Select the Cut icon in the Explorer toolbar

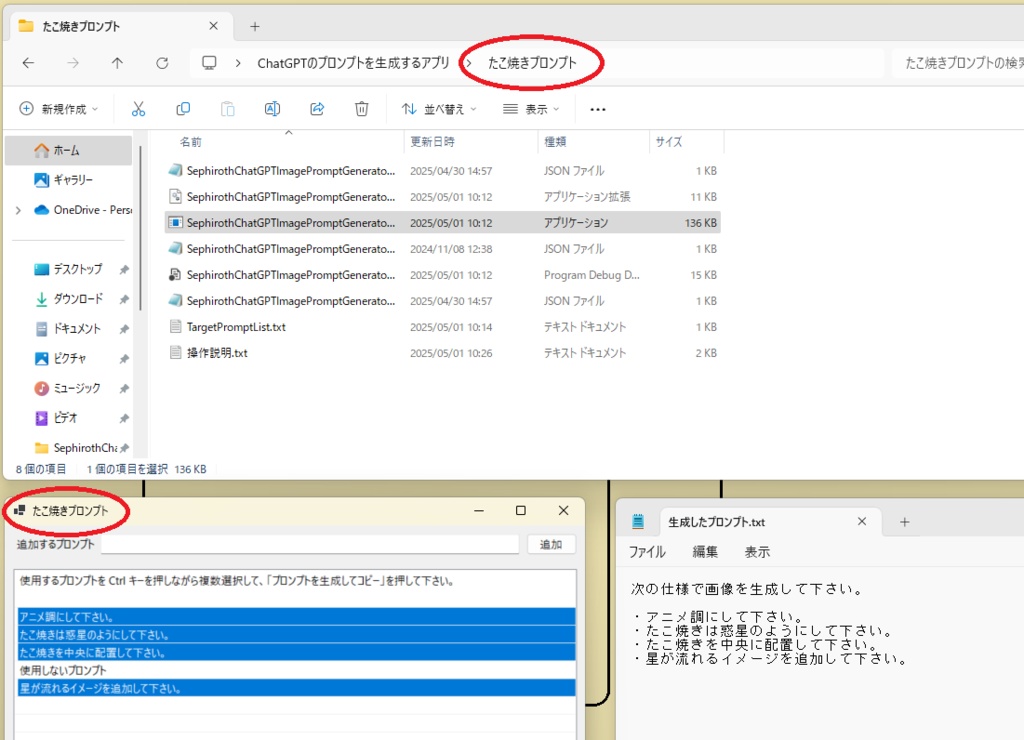point(139,108)
